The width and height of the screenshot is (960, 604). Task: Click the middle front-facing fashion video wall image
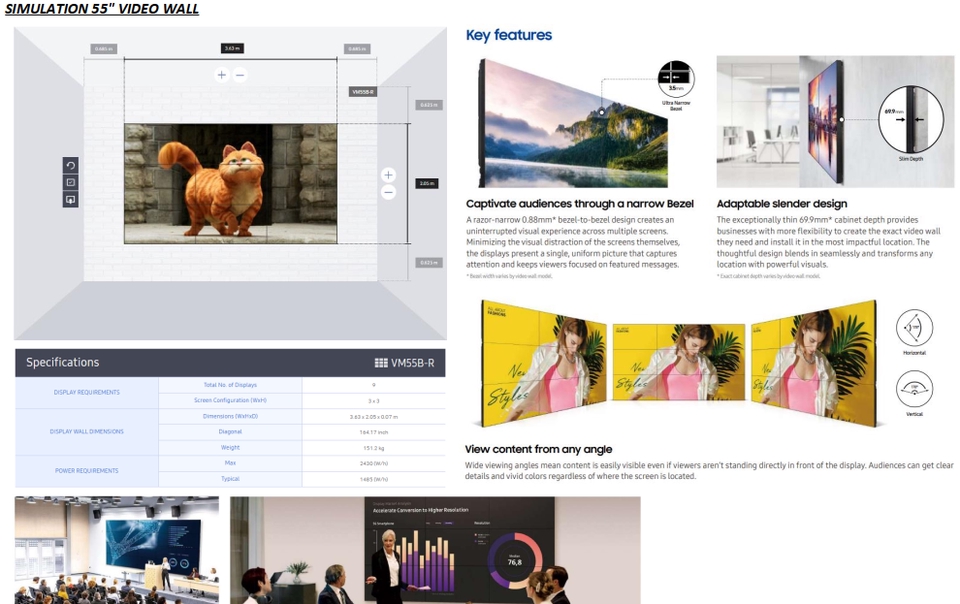pos(678,362)
